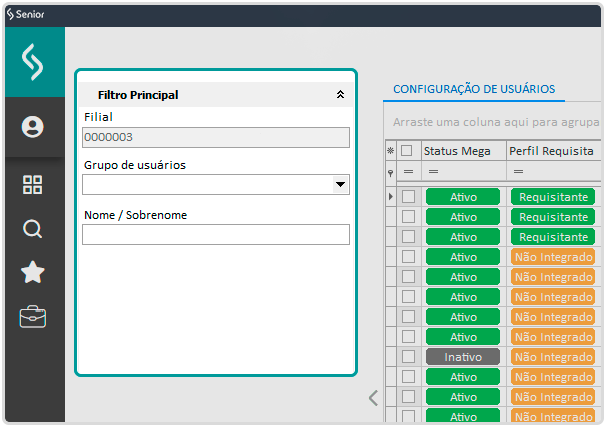Click the first row Ativo badge
The width and height of the screenshot is (608, 430).
(463, 197)
